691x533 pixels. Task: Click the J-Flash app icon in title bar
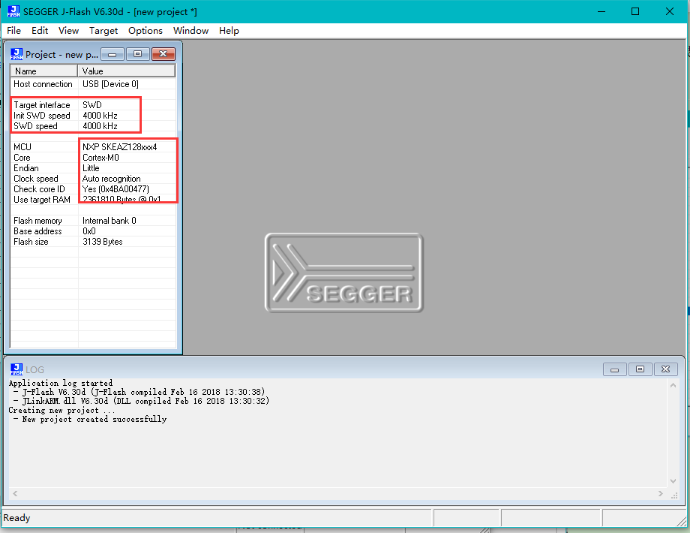pyautogui.click(x=14, y=11)
